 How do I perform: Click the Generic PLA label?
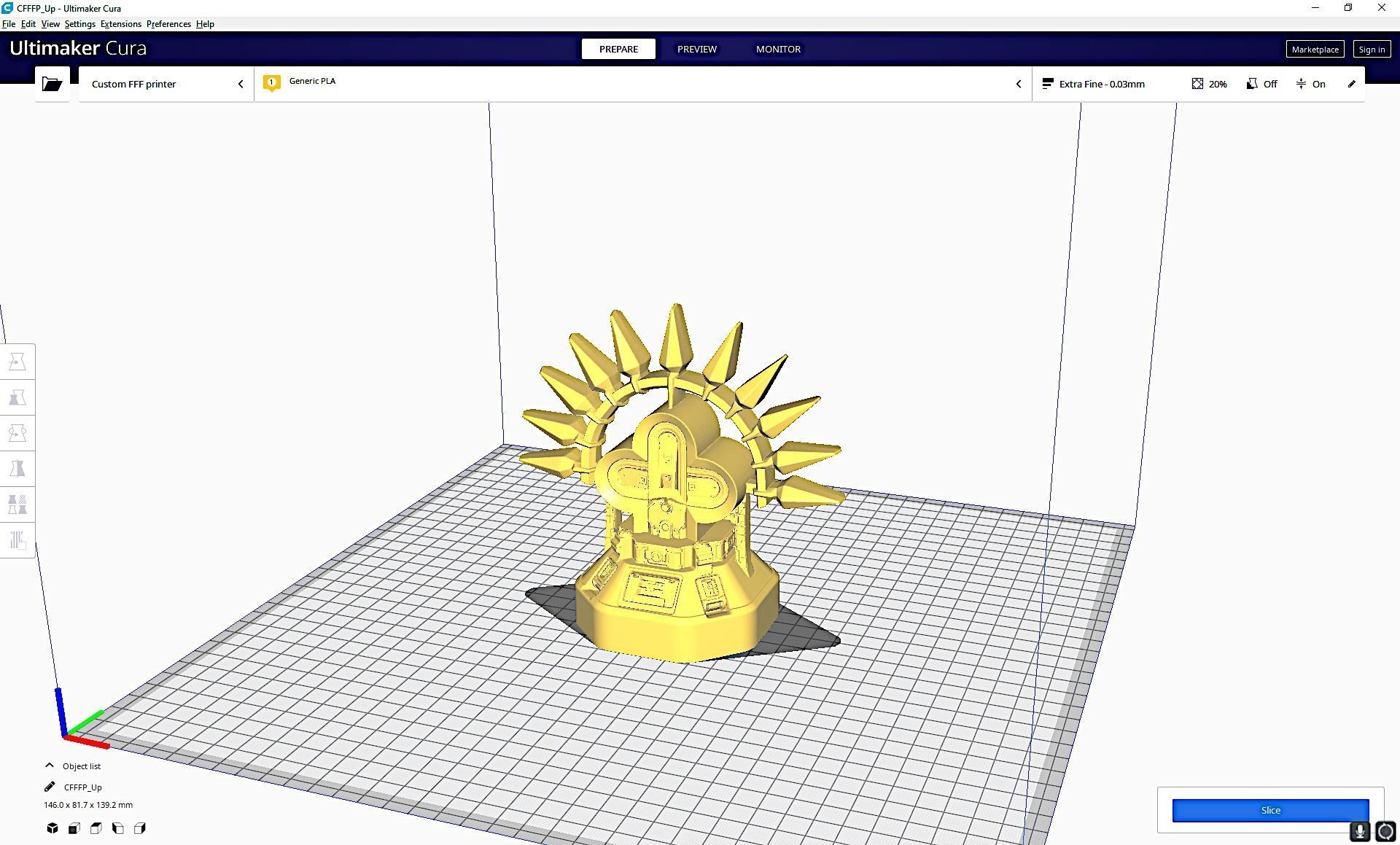click(312, 81)
